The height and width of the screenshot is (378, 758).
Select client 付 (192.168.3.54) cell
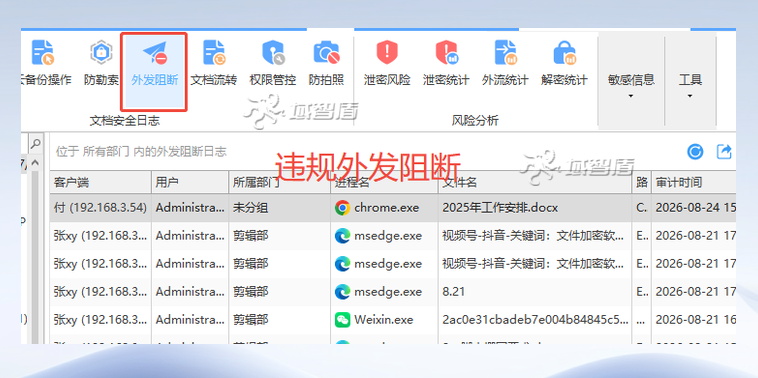click(101, 208)
